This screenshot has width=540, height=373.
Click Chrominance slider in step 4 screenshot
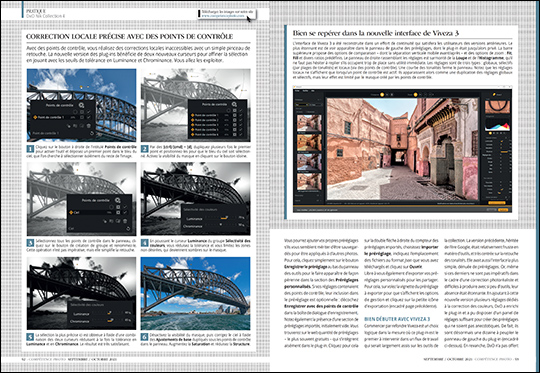pyautogui.click(x=220, y=226)
